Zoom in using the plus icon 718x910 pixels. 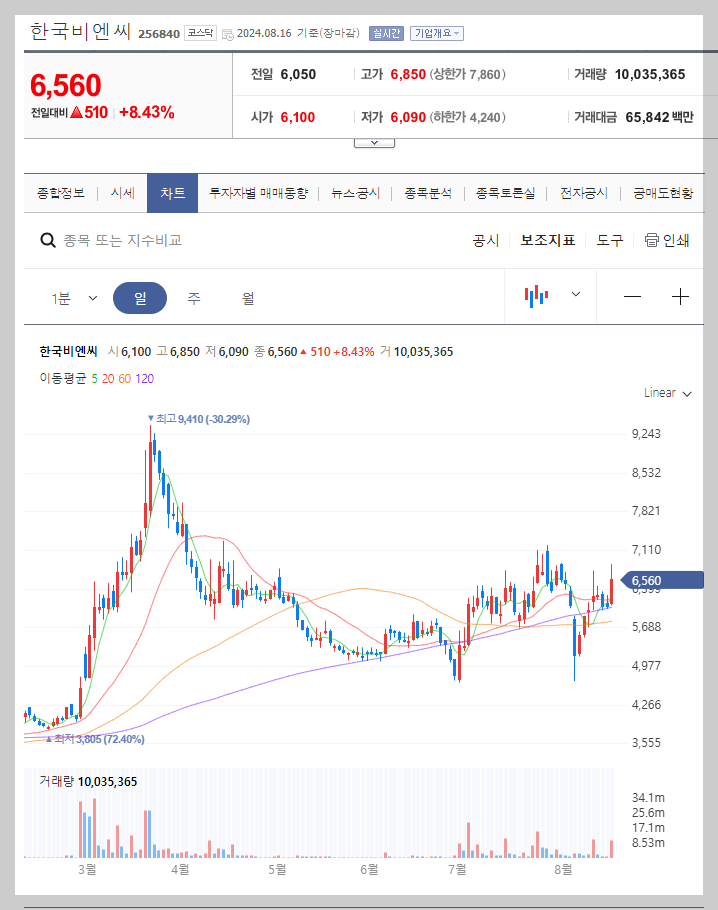click(x=681, y=296)
